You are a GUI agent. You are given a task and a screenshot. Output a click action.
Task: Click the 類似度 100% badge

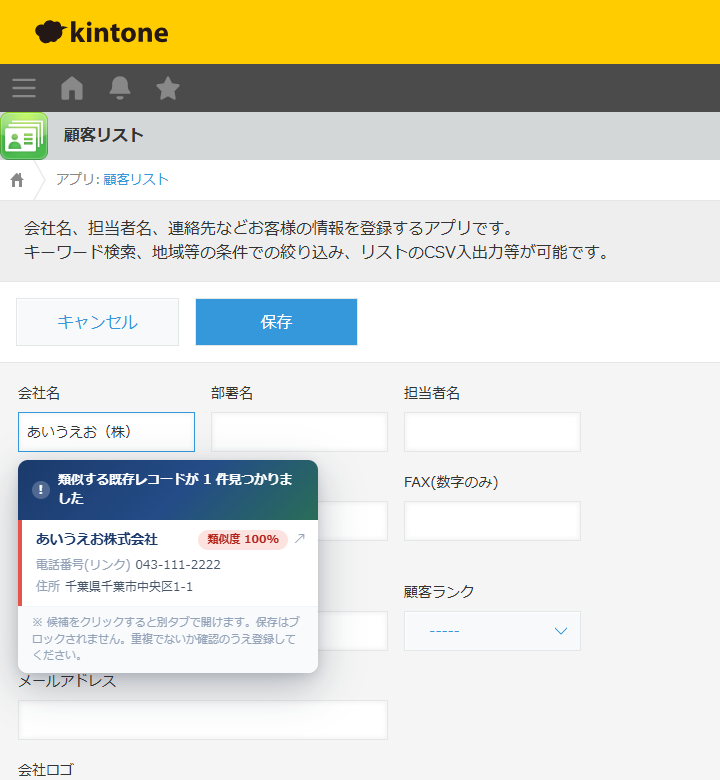pos(243,539)
